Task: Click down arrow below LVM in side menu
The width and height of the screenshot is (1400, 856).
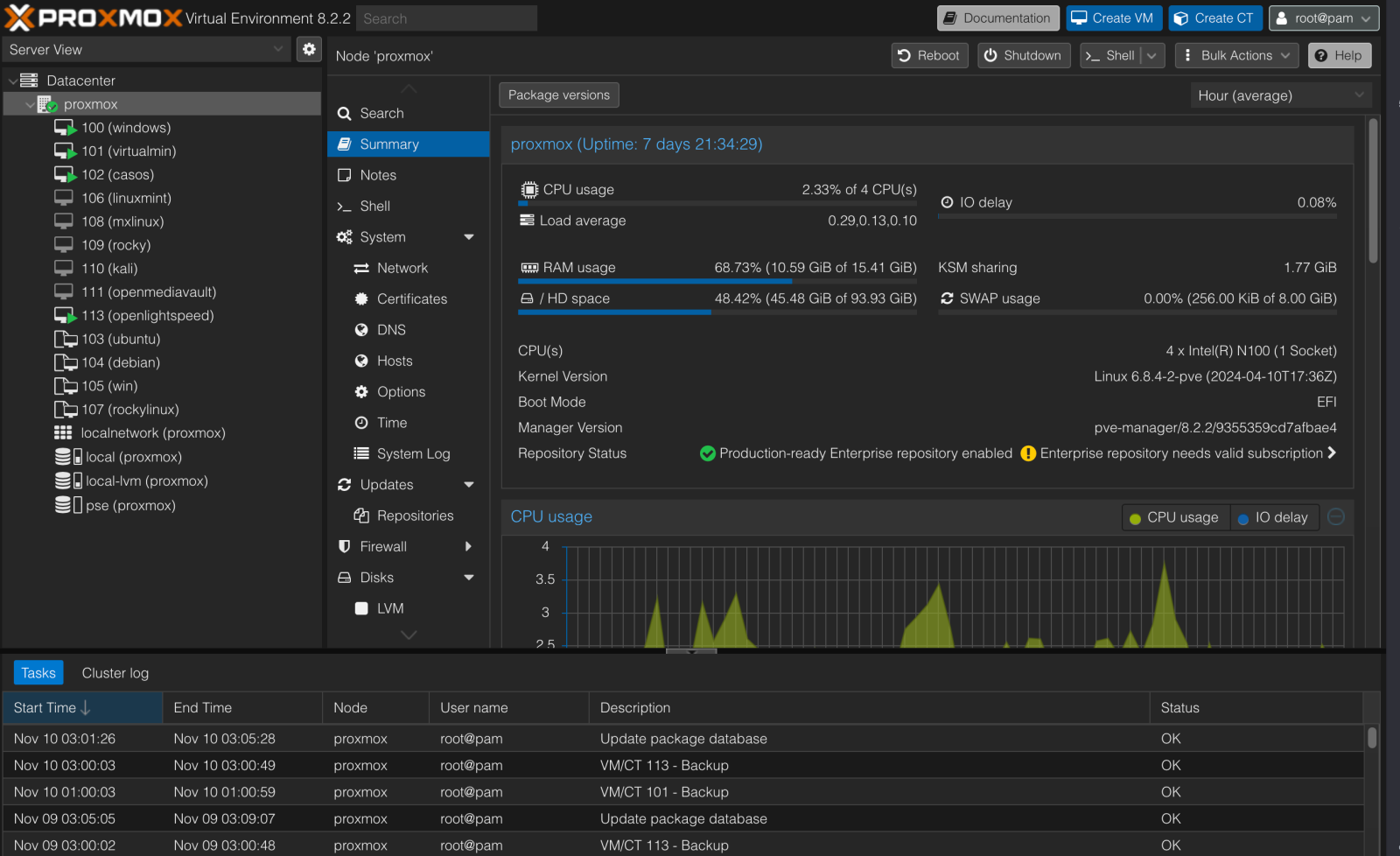Action: tap(409, 635)
